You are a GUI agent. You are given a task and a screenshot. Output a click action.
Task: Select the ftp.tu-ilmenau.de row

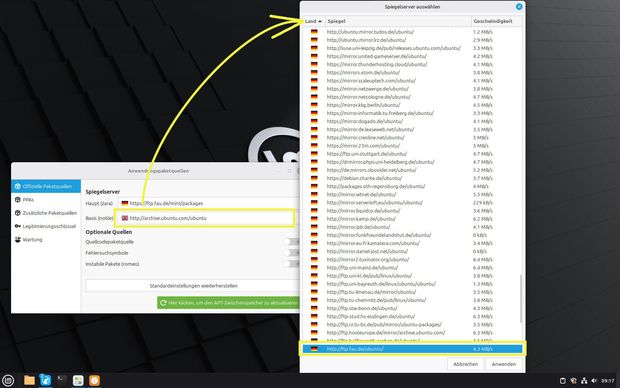tap(412, 292)
